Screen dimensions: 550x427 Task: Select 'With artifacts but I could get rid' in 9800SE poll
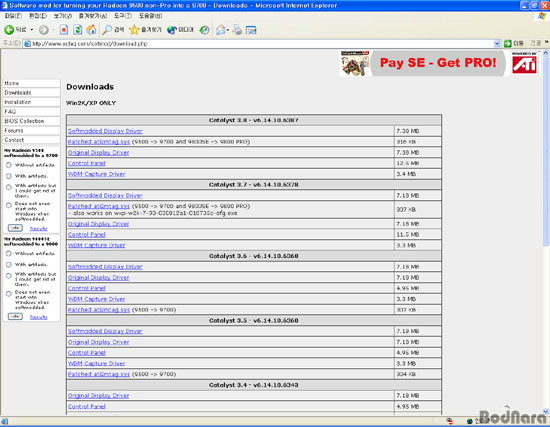[9, 276]
